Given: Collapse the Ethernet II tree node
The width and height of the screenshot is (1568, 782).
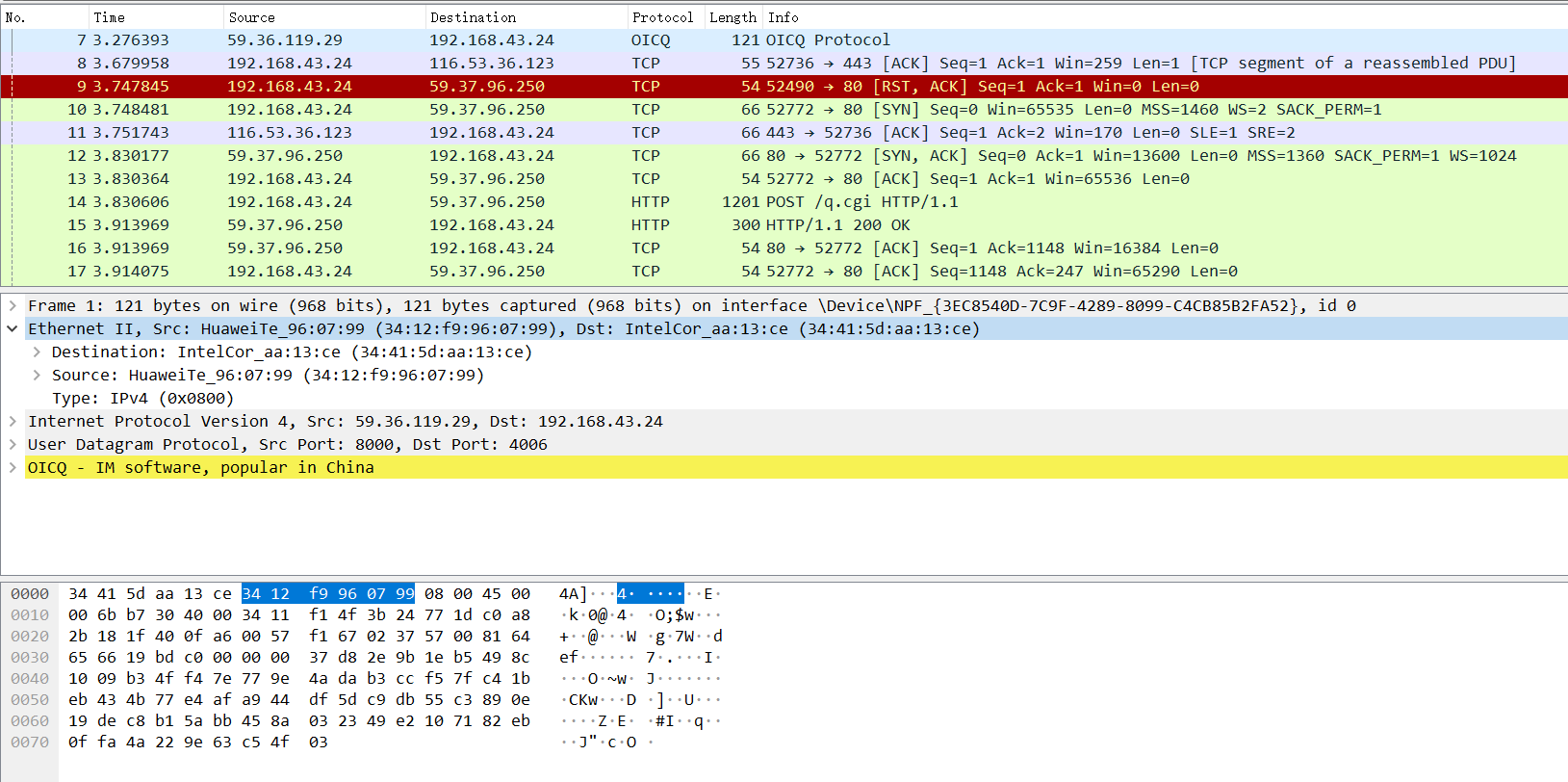Looking at the screenshot, I should [x=13, y=328].
